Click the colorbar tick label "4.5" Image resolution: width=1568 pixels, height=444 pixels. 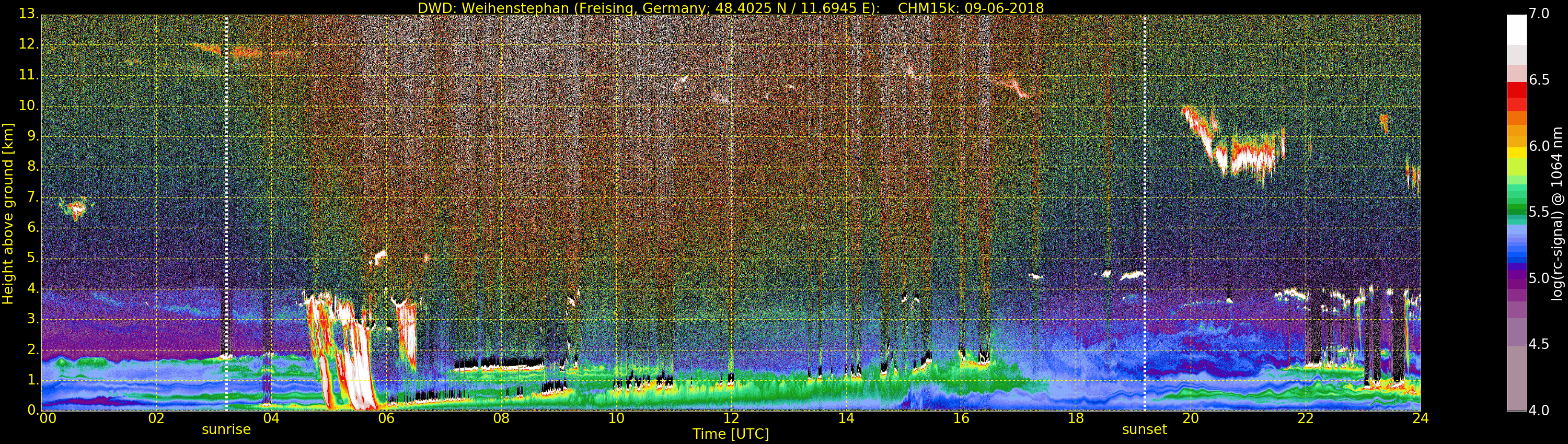pyautogui.click(x=1539, y=345)
